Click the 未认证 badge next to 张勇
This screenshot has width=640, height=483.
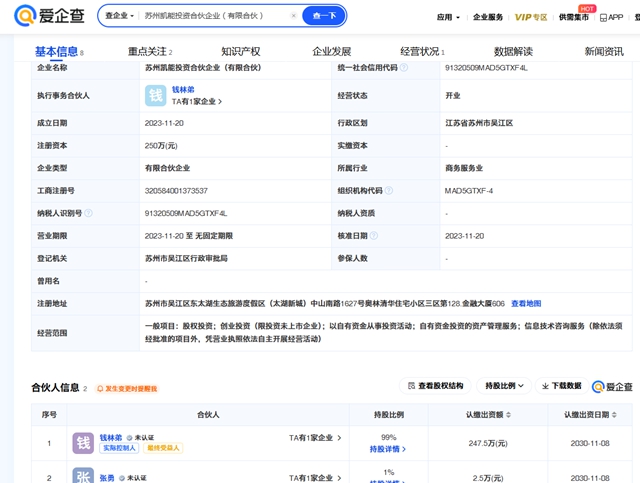click(x=133, y=478)
